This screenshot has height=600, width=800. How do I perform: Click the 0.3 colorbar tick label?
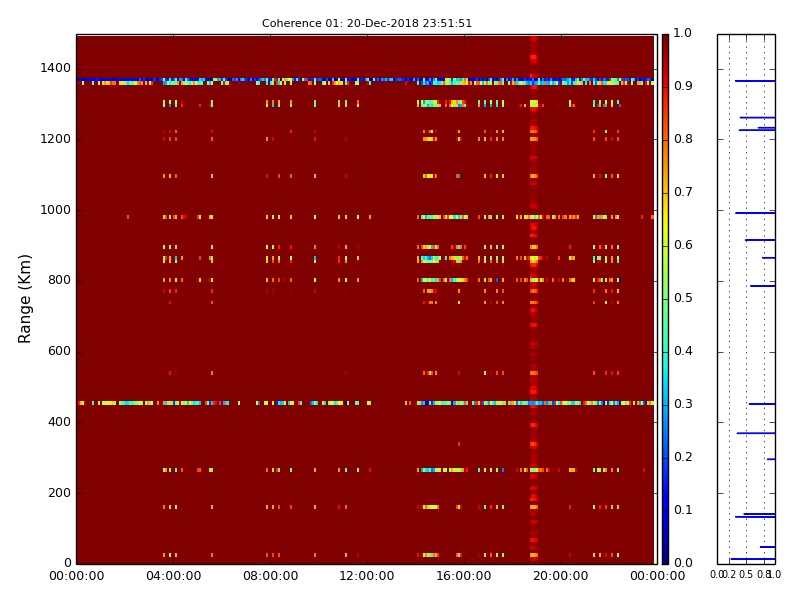(682, 404)
